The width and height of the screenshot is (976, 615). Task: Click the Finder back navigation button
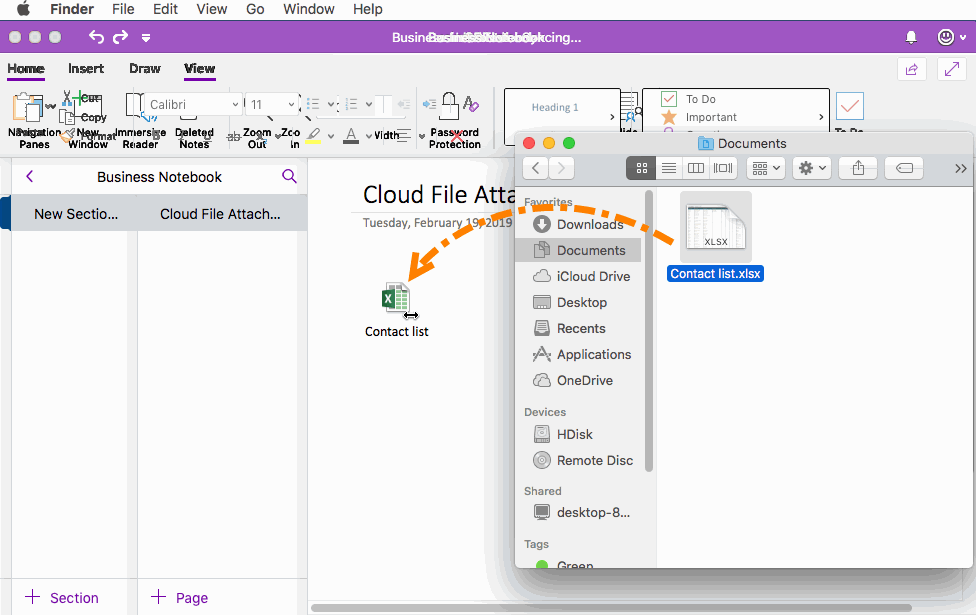click(536, 168)
